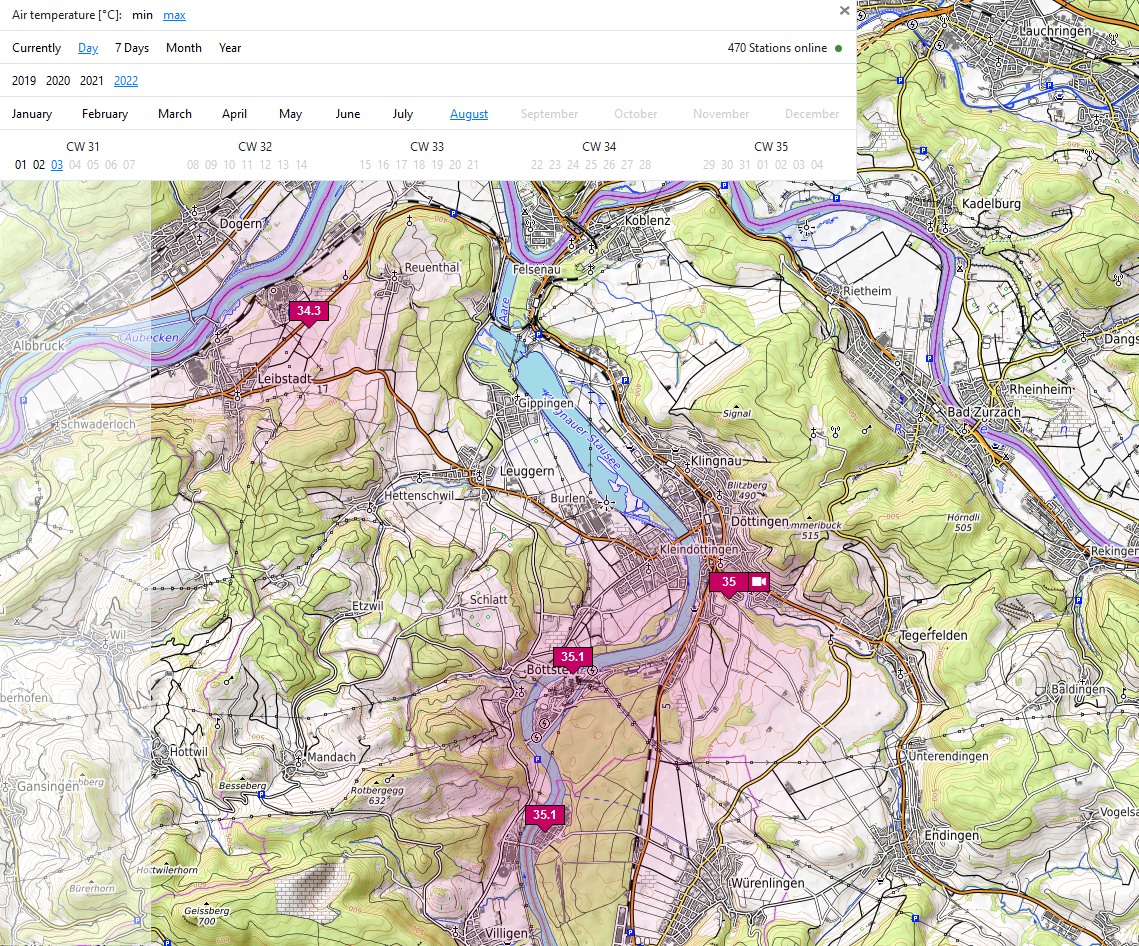
Task: Click the 35.1 marker north of Villigen
Action: pos(544,815)
